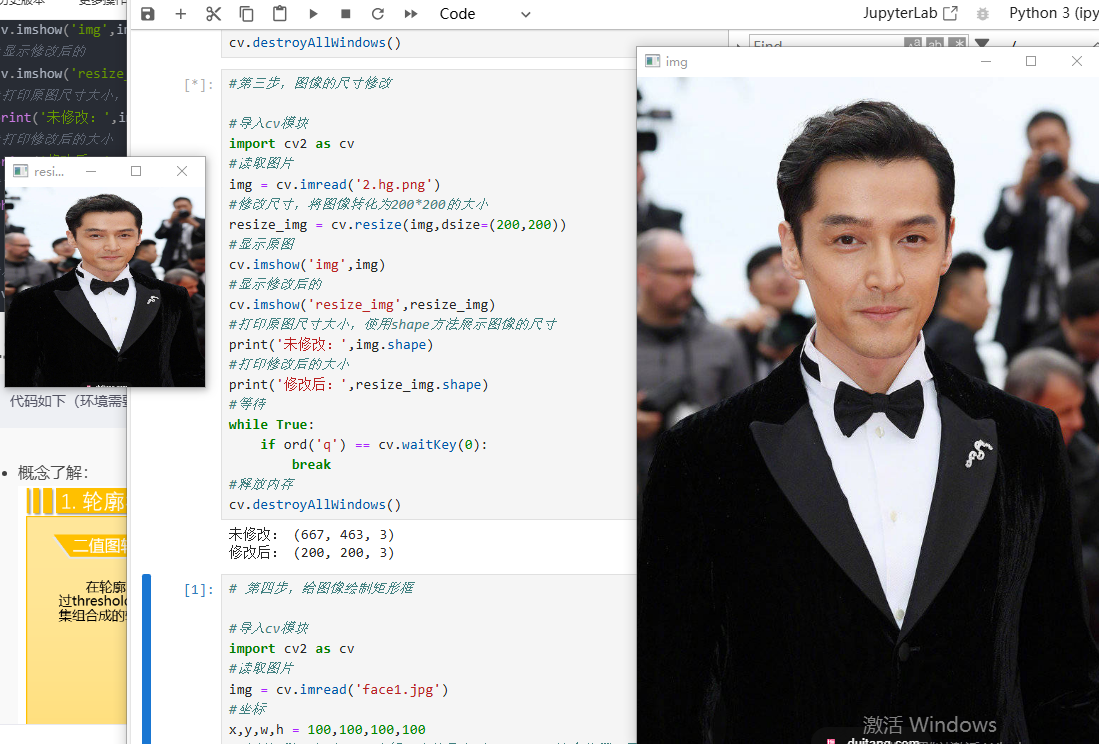Click the resized photo in the small window

105,287
